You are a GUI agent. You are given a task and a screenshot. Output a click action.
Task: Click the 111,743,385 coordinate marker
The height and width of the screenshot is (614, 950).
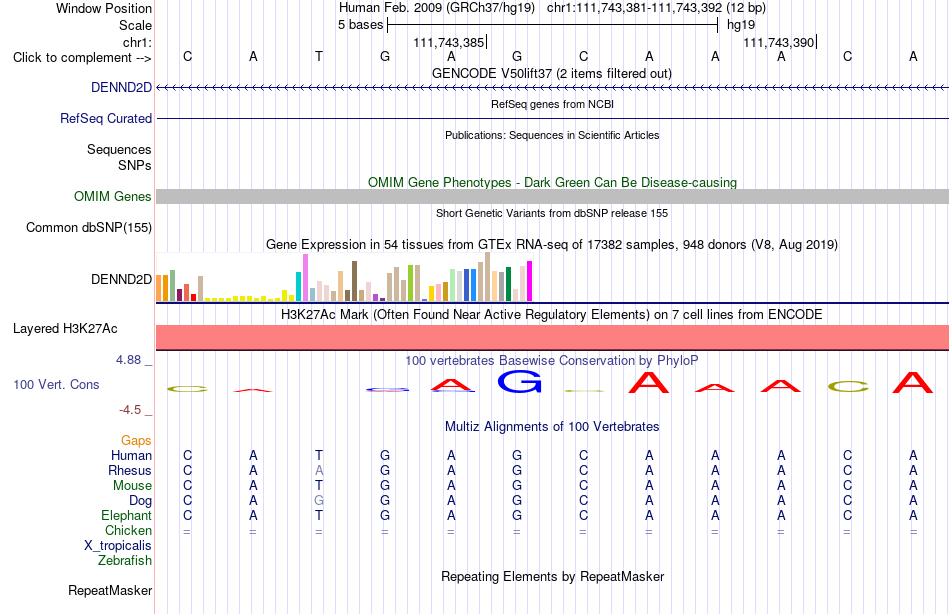(x=449, y=42)
